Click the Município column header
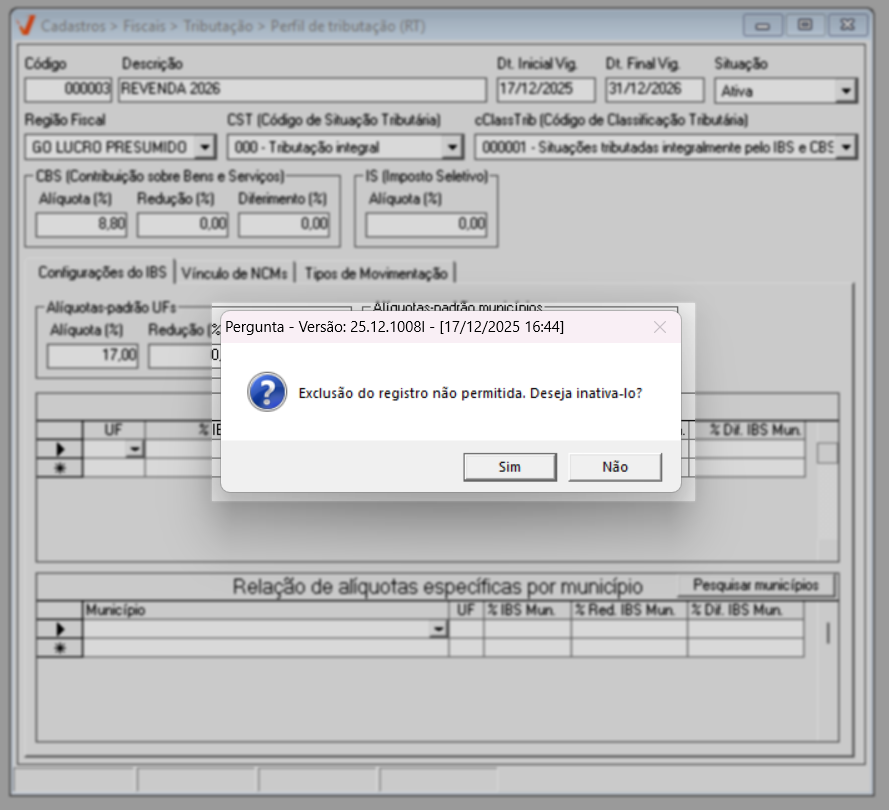 click(265, 610)
